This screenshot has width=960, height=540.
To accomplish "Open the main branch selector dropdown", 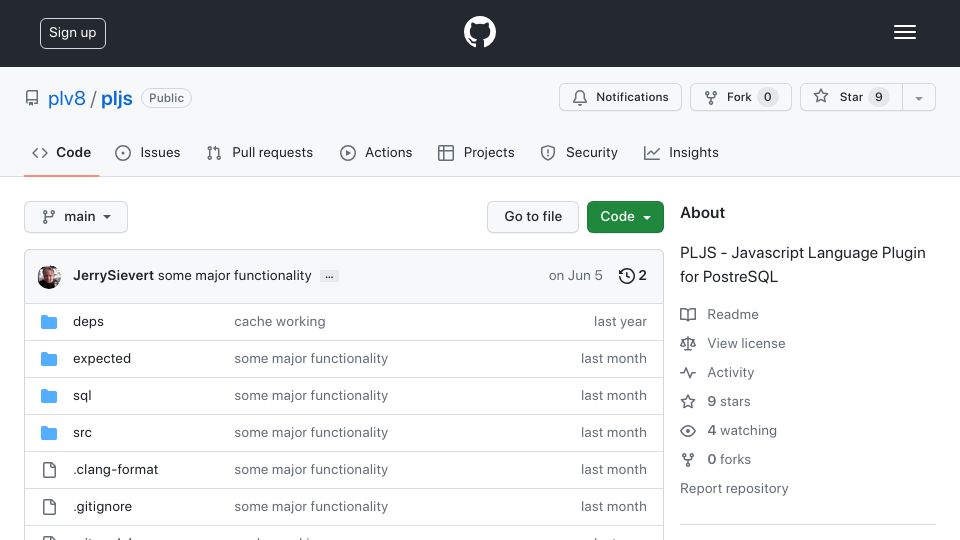I will (x=76, y=217).
